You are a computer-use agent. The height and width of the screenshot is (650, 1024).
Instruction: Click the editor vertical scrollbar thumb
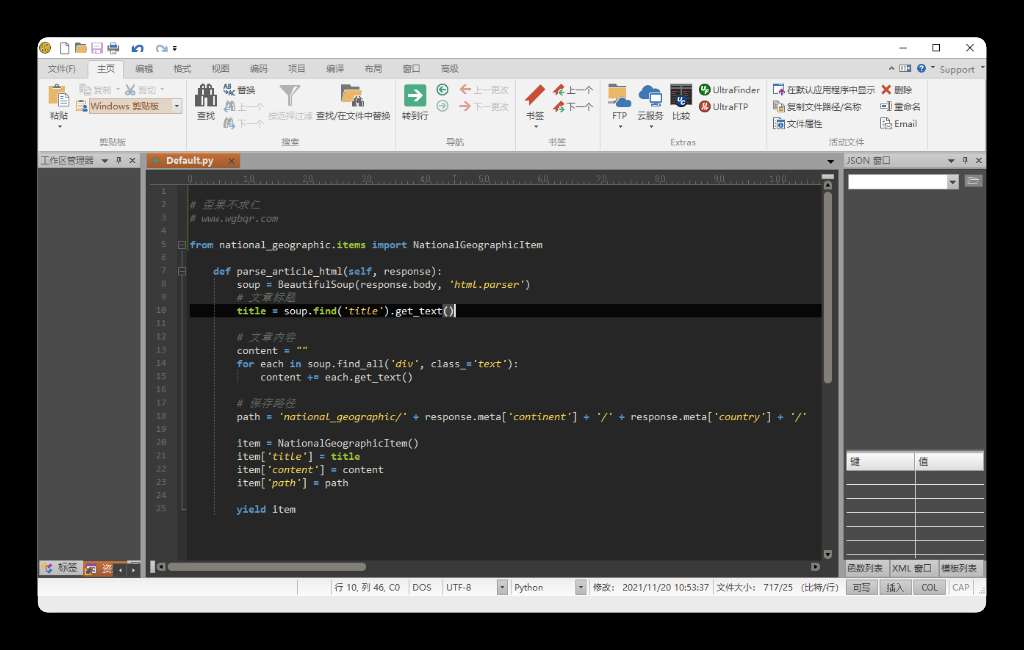827,287
